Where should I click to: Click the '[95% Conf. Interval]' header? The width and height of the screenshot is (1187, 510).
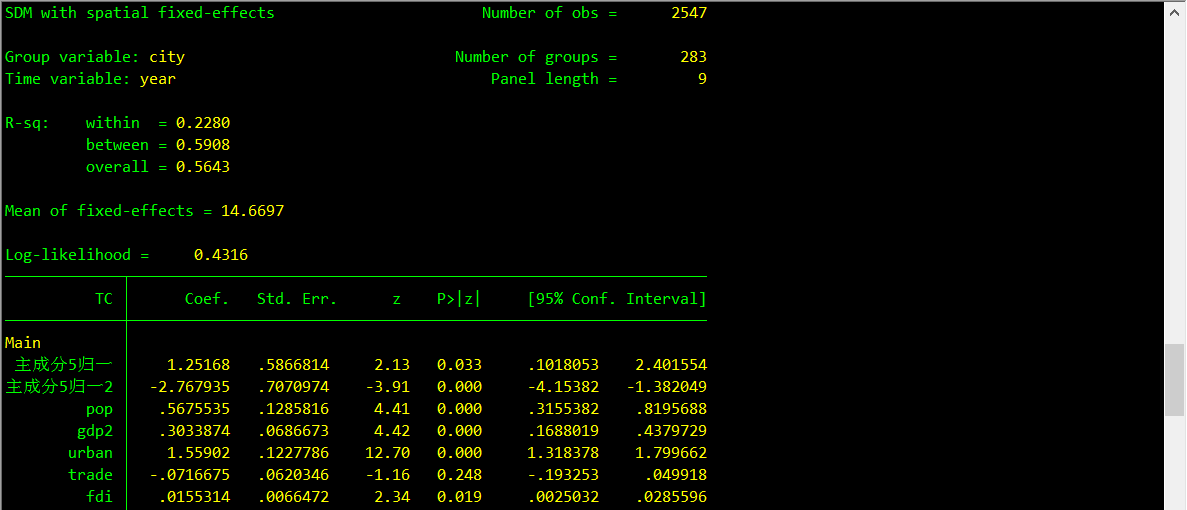(617, 299)
